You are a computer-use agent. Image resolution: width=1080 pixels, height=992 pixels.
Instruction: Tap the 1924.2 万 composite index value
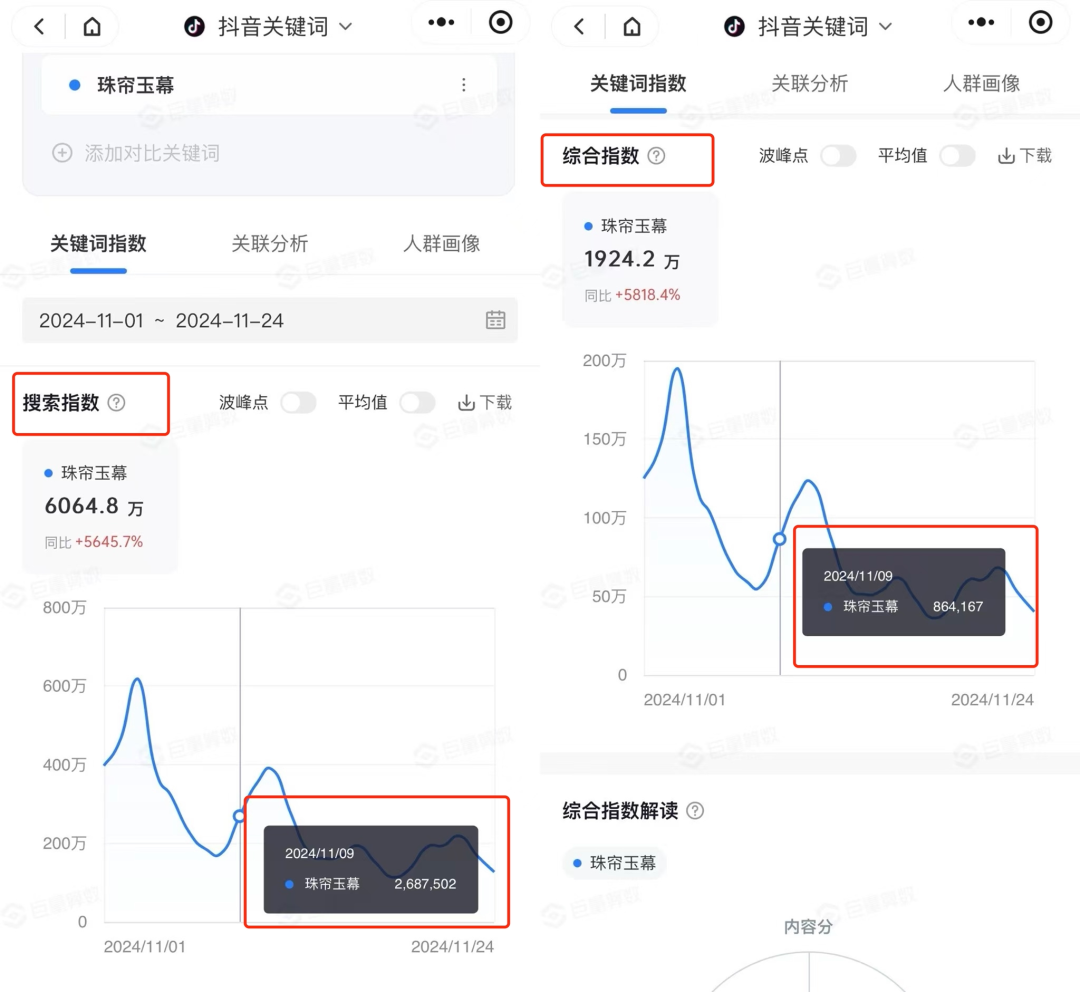pos(632,259)
